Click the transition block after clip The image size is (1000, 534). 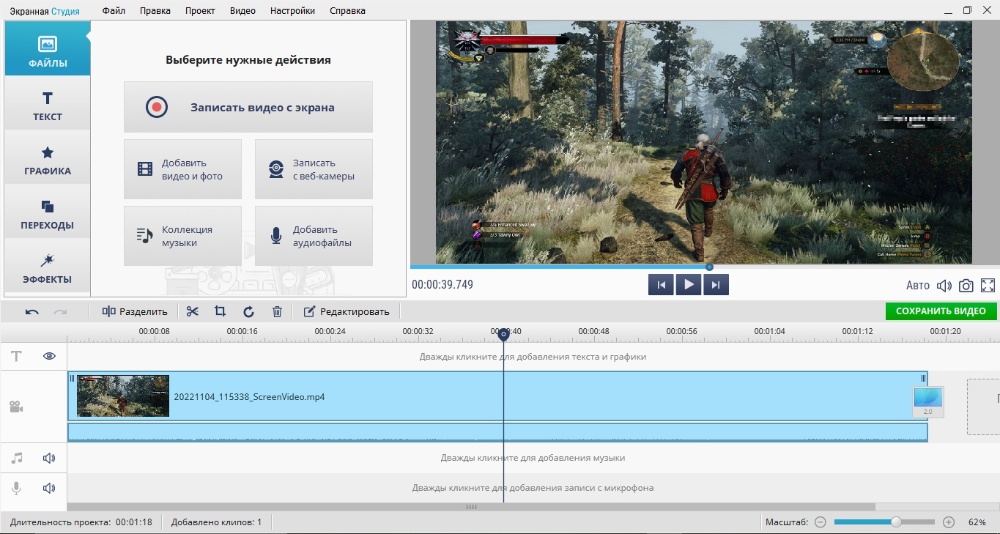click(928, 402)
